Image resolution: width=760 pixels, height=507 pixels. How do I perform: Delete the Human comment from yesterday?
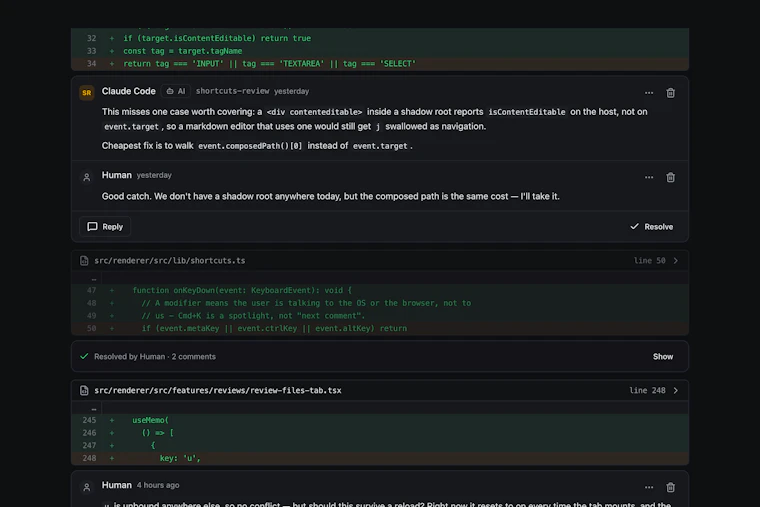pyautogui.click(x=670, y=177)
